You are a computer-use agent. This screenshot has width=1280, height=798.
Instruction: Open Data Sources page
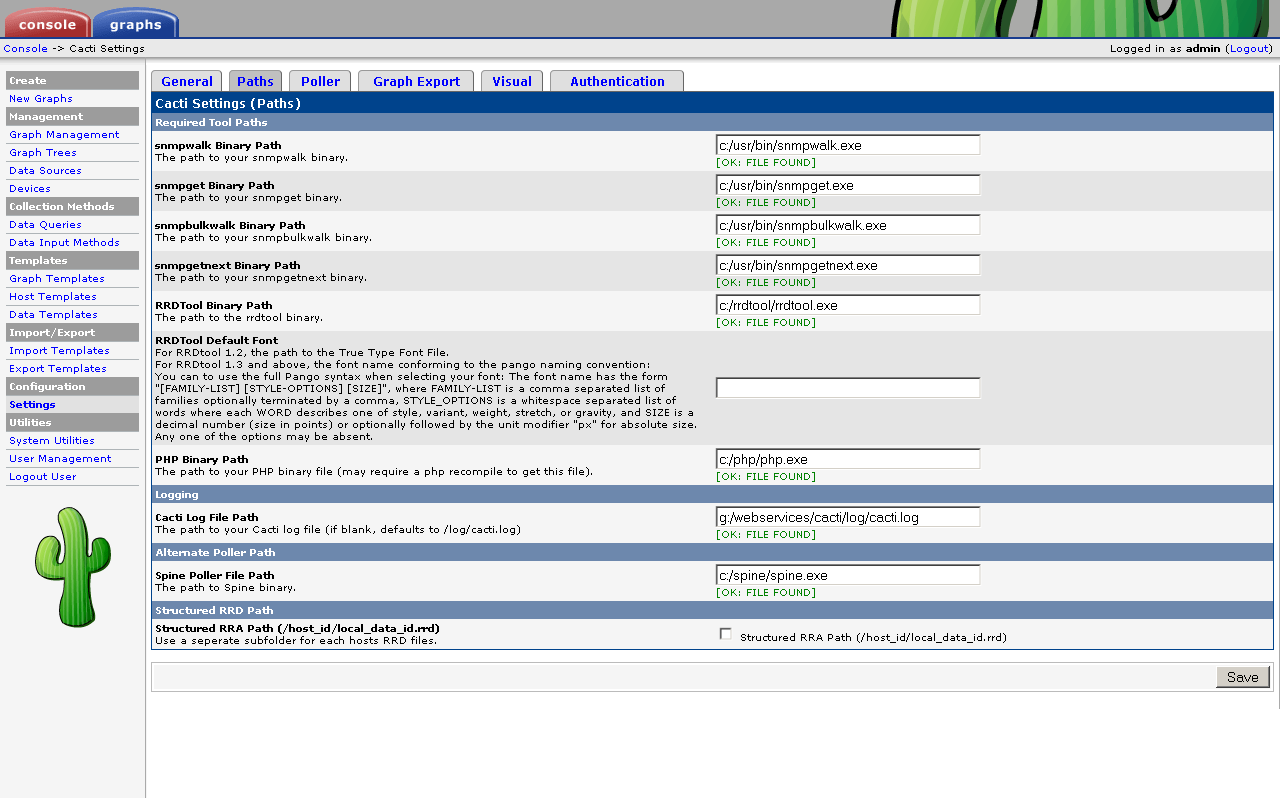coord(45,171)
